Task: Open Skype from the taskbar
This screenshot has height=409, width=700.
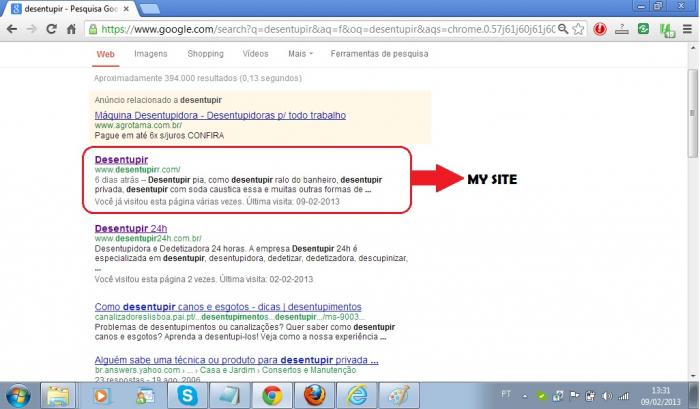Action: pyautogui.click(x=187, y=396)
